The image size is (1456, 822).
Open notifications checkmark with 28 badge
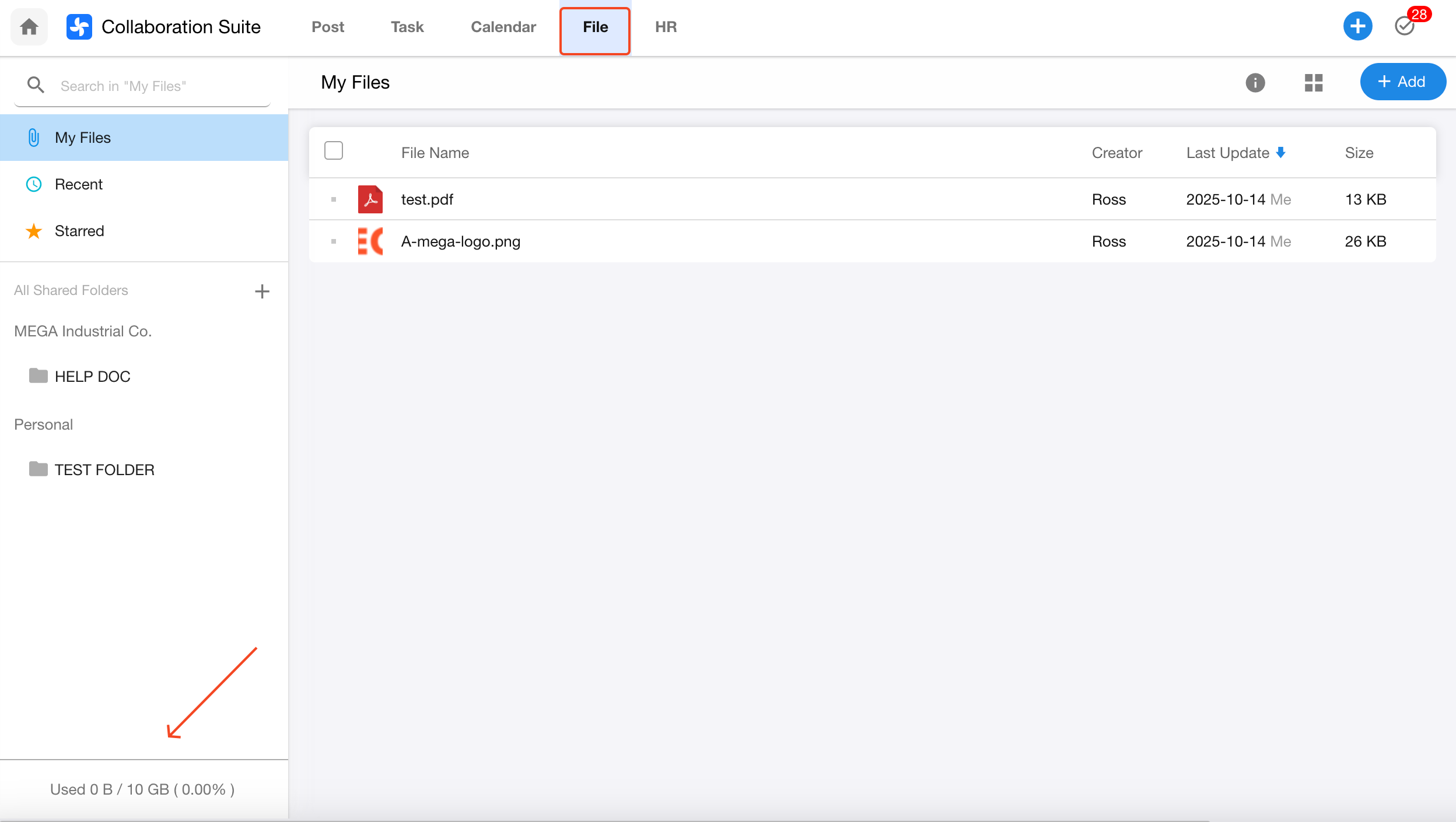pos(1405,26)
